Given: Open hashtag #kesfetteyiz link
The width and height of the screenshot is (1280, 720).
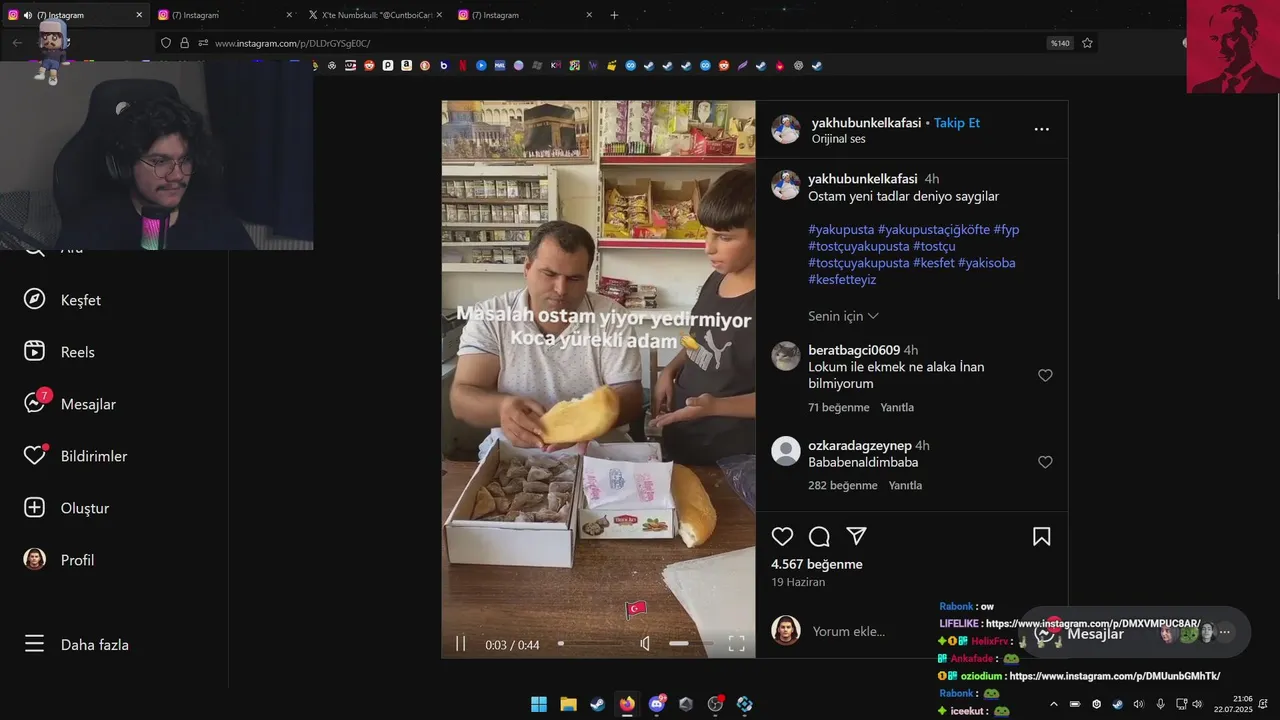Looking at the screenshot, I should pyautogui.click(x=842, y=280).
